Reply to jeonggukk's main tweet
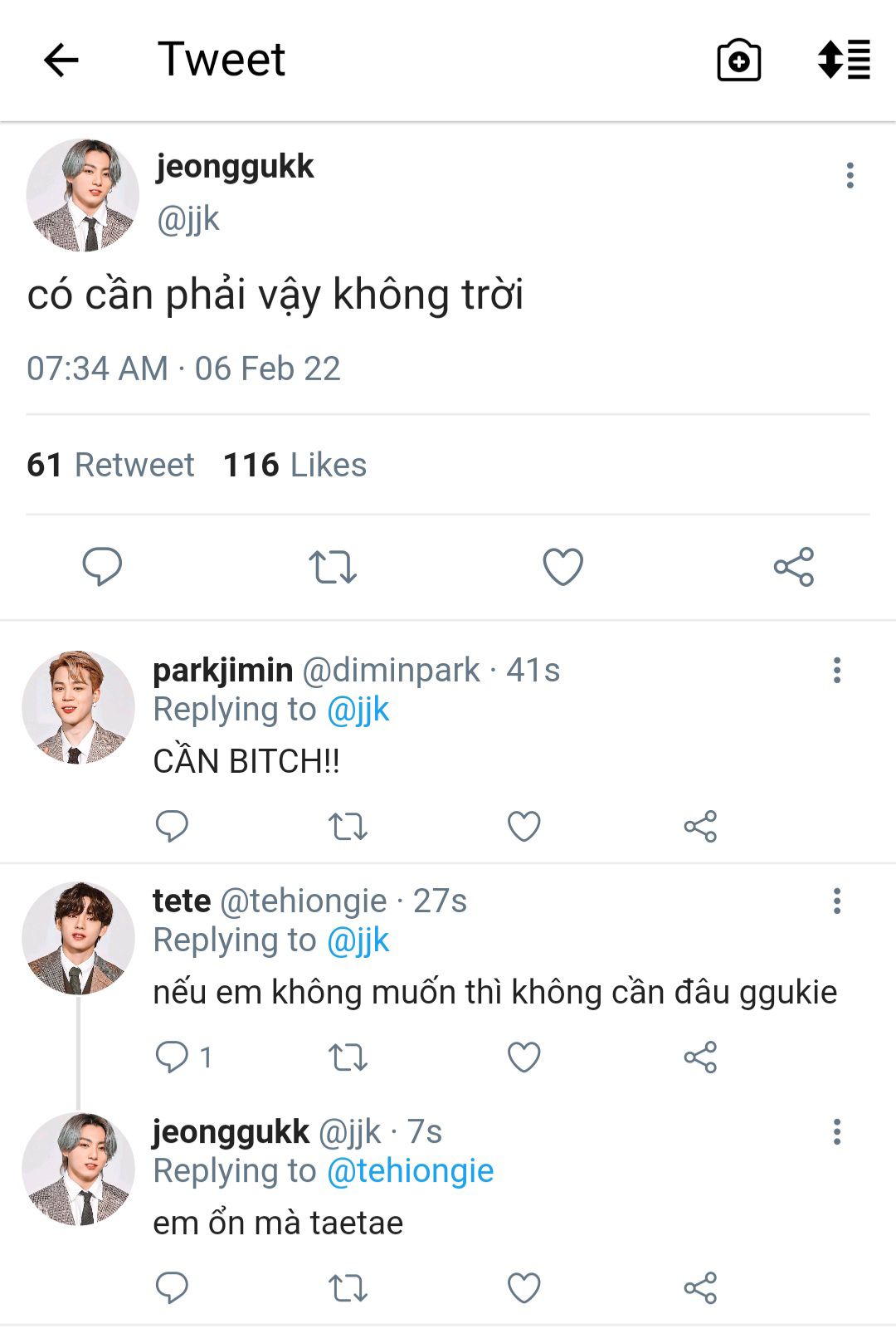 (102, 567)
